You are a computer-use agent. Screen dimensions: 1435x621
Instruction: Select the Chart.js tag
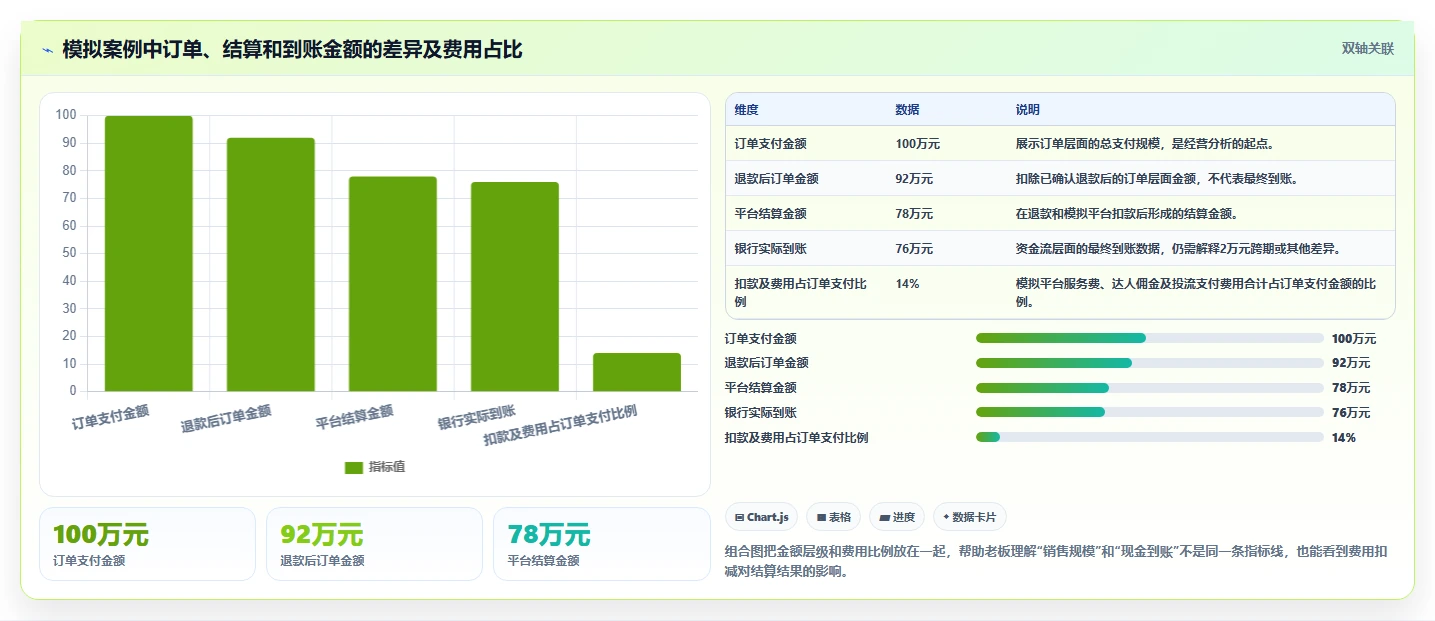(x=762, y=517)
